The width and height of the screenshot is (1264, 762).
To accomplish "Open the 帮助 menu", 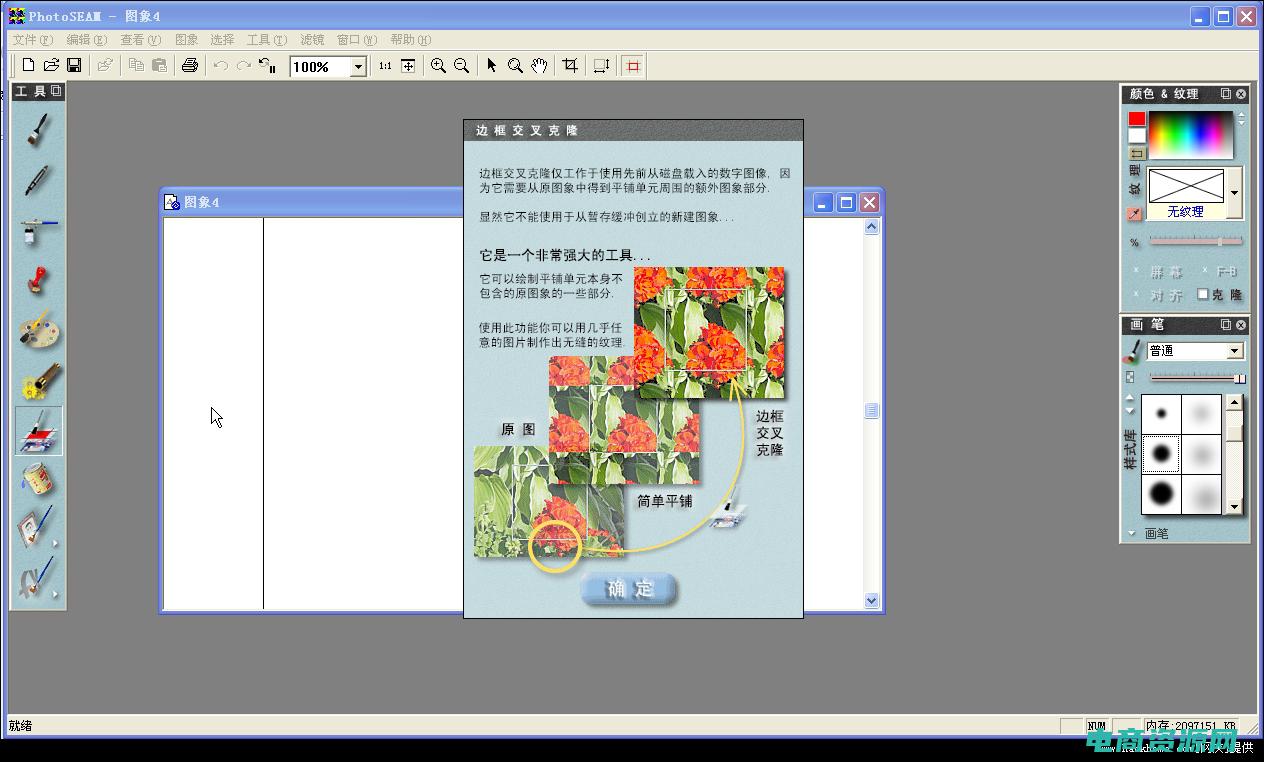I will [410, 40].
